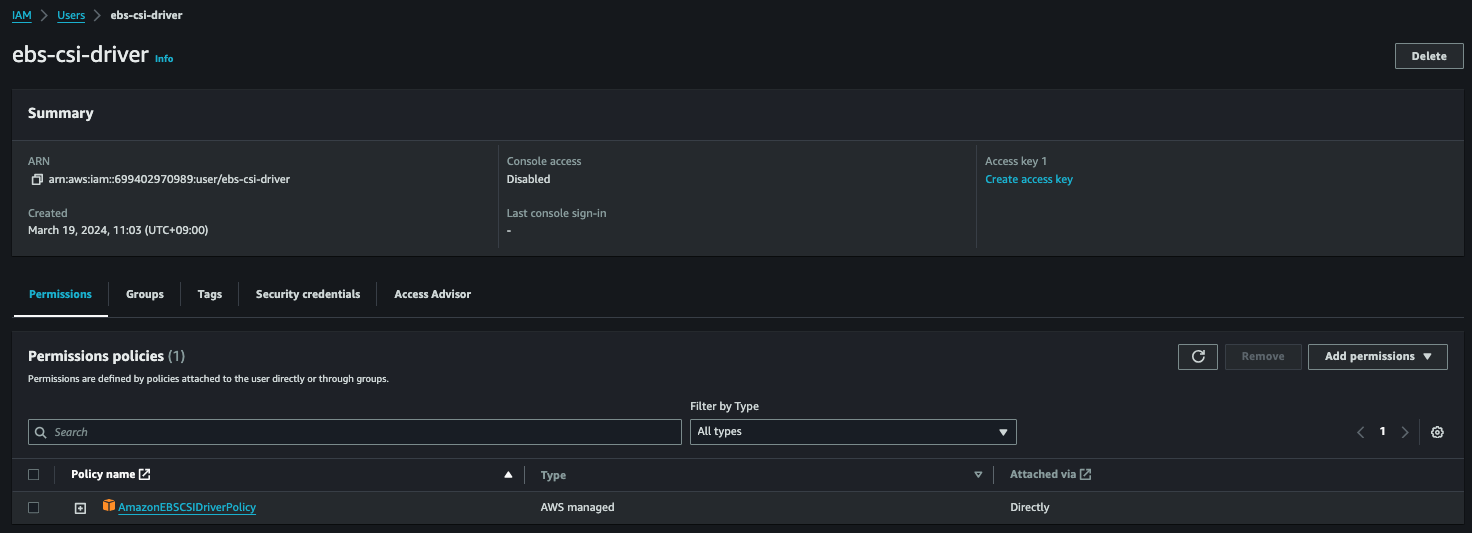Go to previous page of policies
This screenshot has height=533, width=1472.
(1360, 432)
